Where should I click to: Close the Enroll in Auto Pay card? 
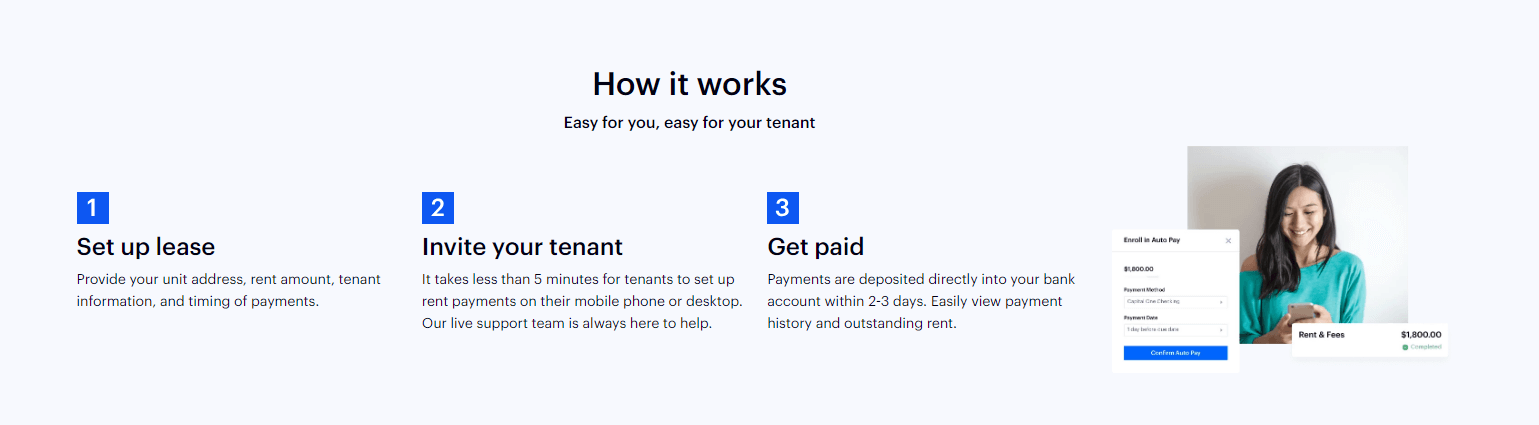1228,241
